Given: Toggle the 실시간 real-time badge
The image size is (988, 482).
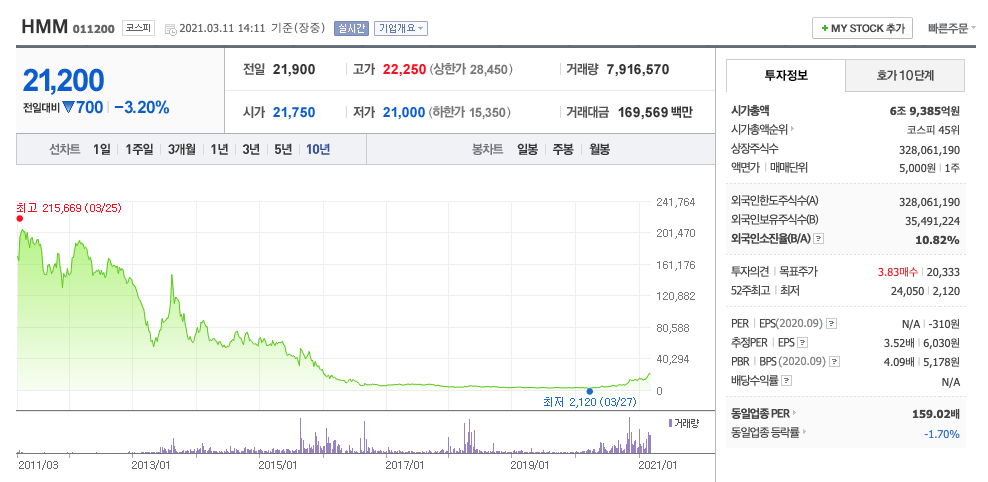Looking at the screenshot, I should pos(351,28).
